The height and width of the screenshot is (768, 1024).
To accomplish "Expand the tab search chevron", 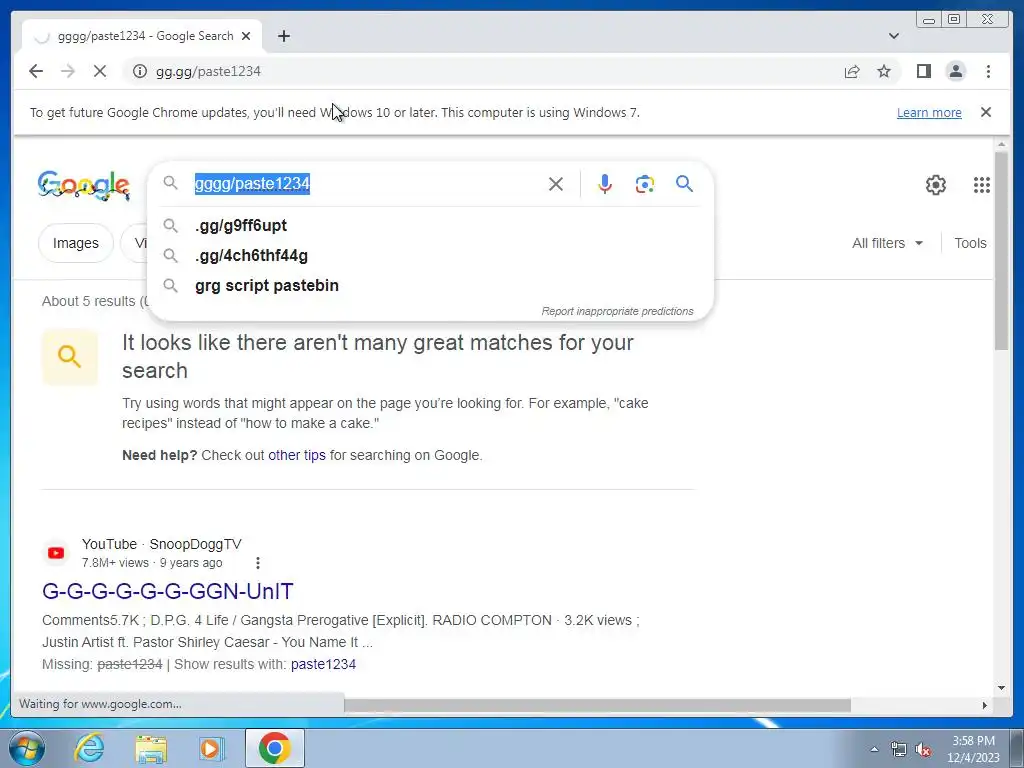I will (894, 36).
